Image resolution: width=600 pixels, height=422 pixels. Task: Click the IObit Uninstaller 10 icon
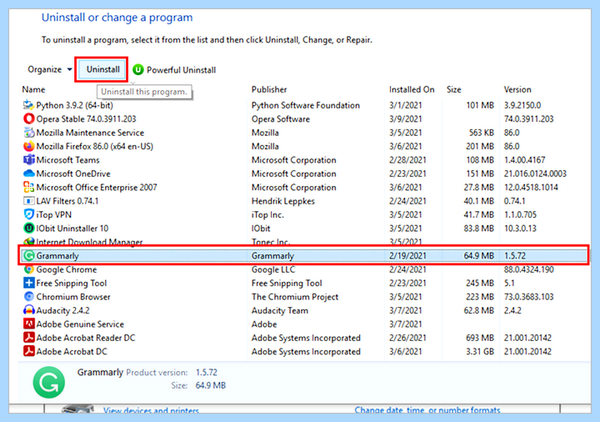point(29,228)
